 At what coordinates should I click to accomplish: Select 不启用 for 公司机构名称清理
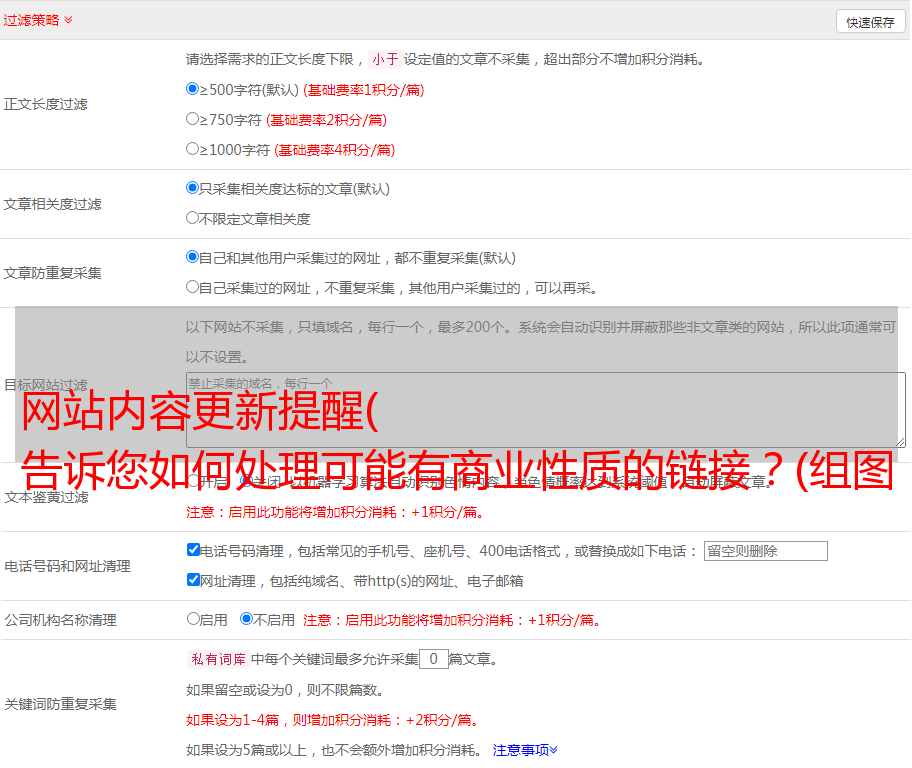tap(246, 619)
